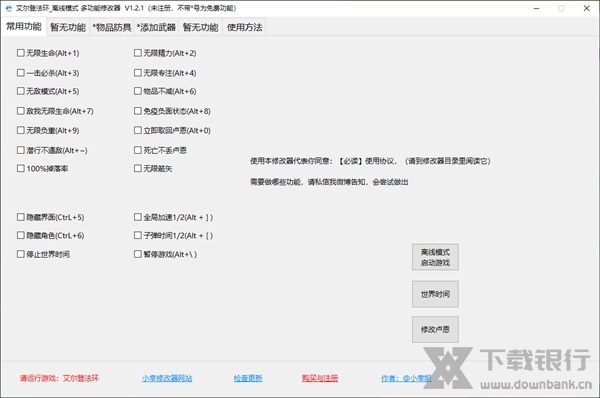The width and height of the screenshot is (600, 398).
Task: Open the 暂无功能 tab next to 使用方法
Action: 201,27
